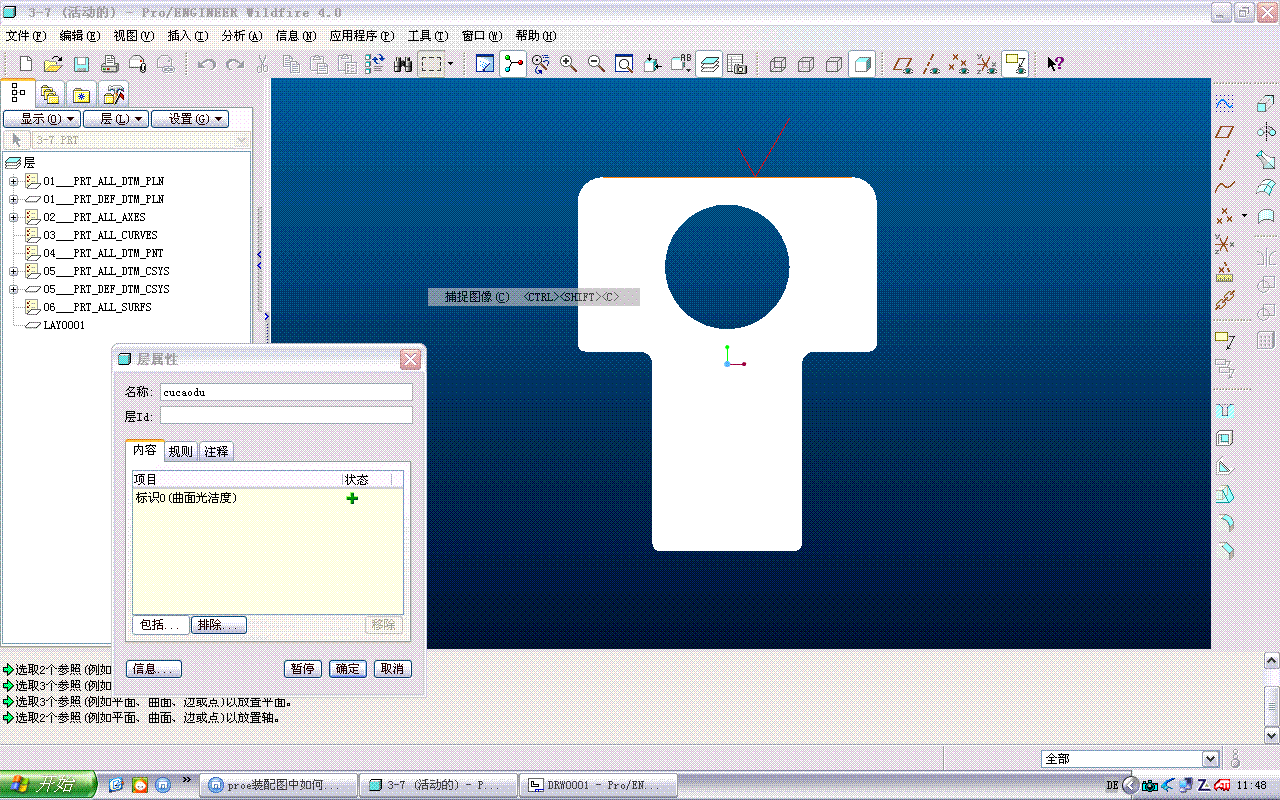Click the 暂停 button

[x=302, y=669]
